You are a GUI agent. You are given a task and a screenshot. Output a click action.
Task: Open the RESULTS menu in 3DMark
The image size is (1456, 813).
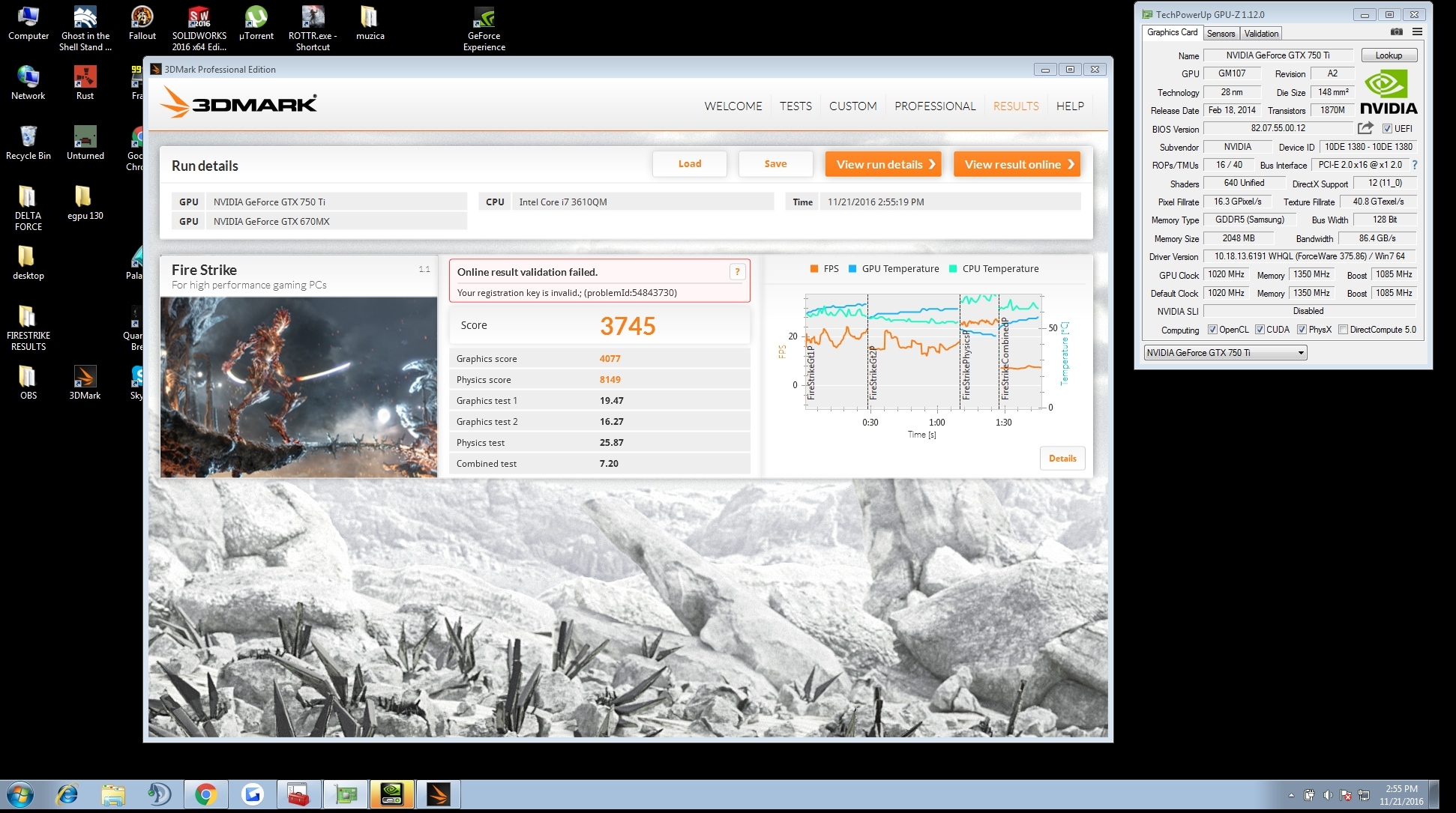click(1016, 106)
